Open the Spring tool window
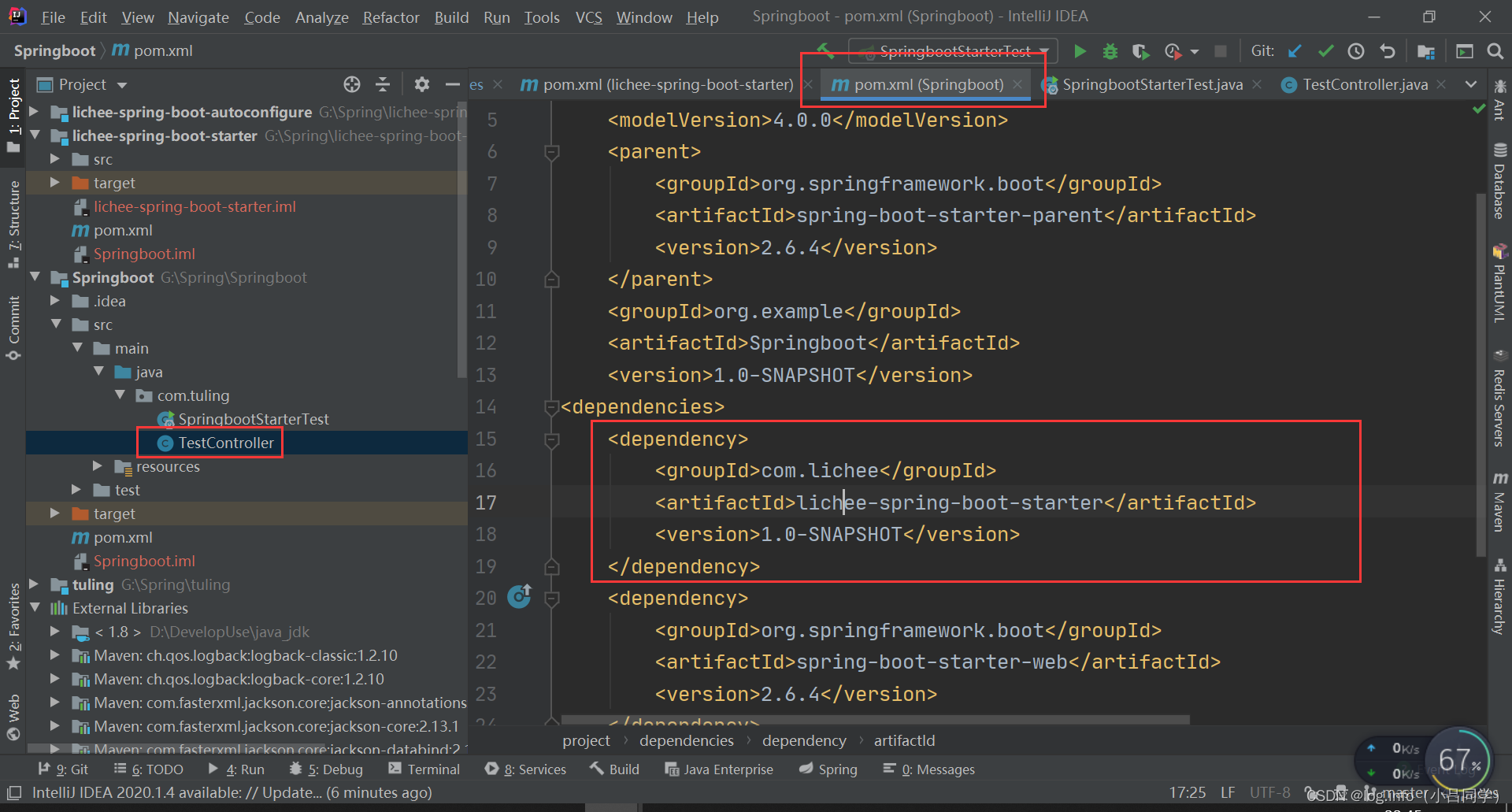1512x812 pixels. coord(828,769)
